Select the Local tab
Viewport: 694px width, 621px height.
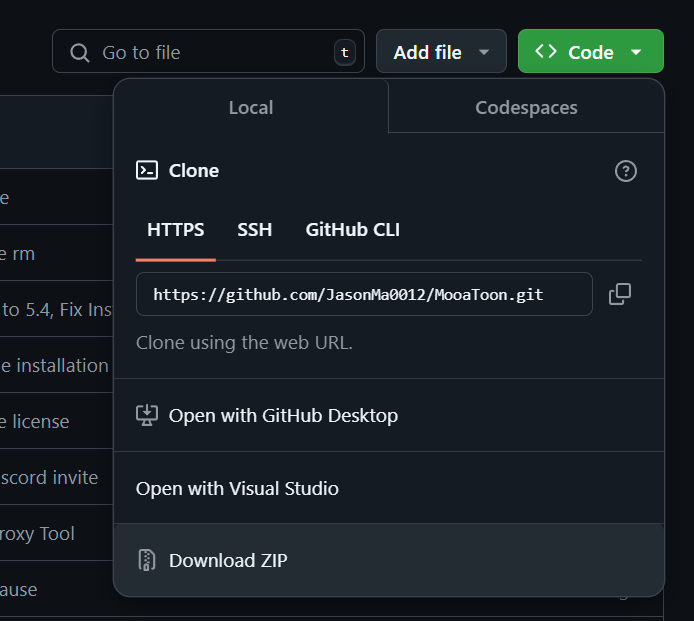tap(251, 107)
